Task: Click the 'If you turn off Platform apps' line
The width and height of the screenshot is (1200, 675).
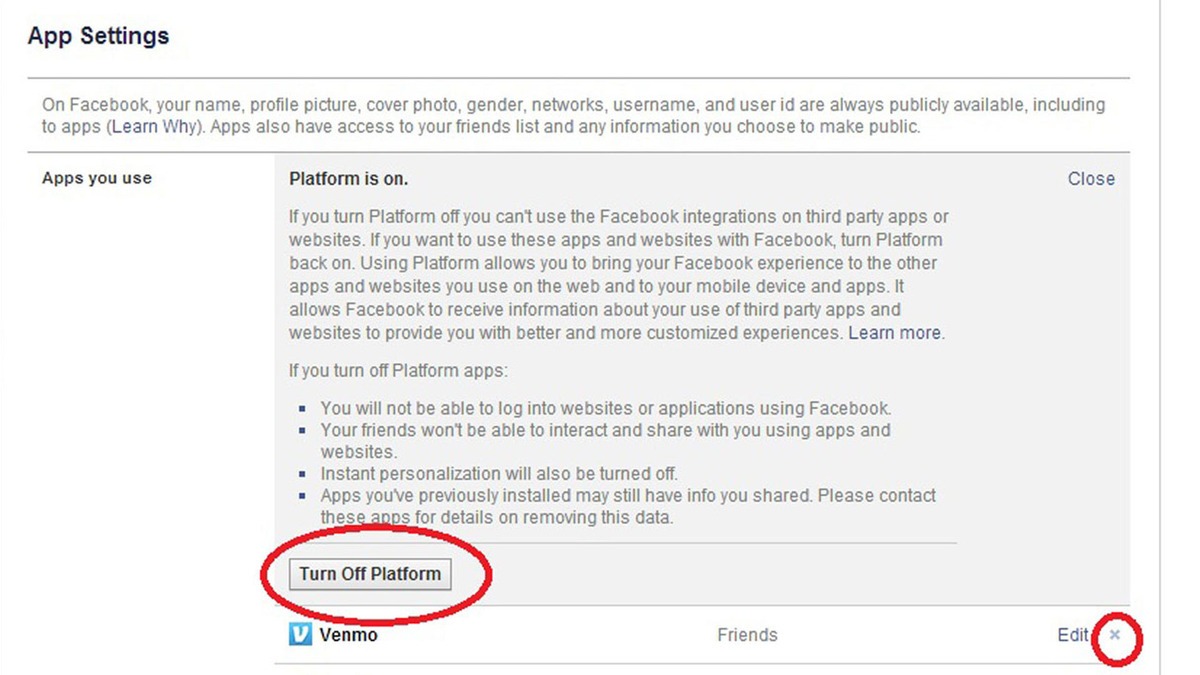Action: [x=398, y=370]
